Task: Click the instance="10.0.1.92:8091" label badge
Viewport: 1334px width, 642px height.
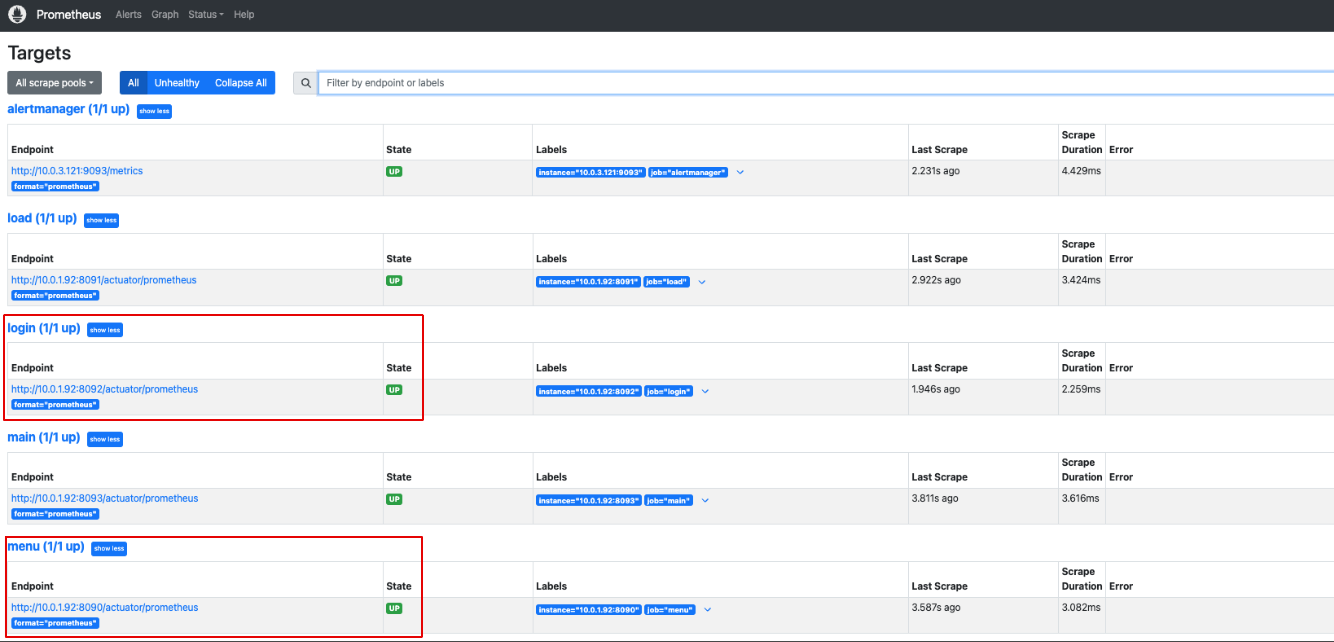Action: pos(588,282)
